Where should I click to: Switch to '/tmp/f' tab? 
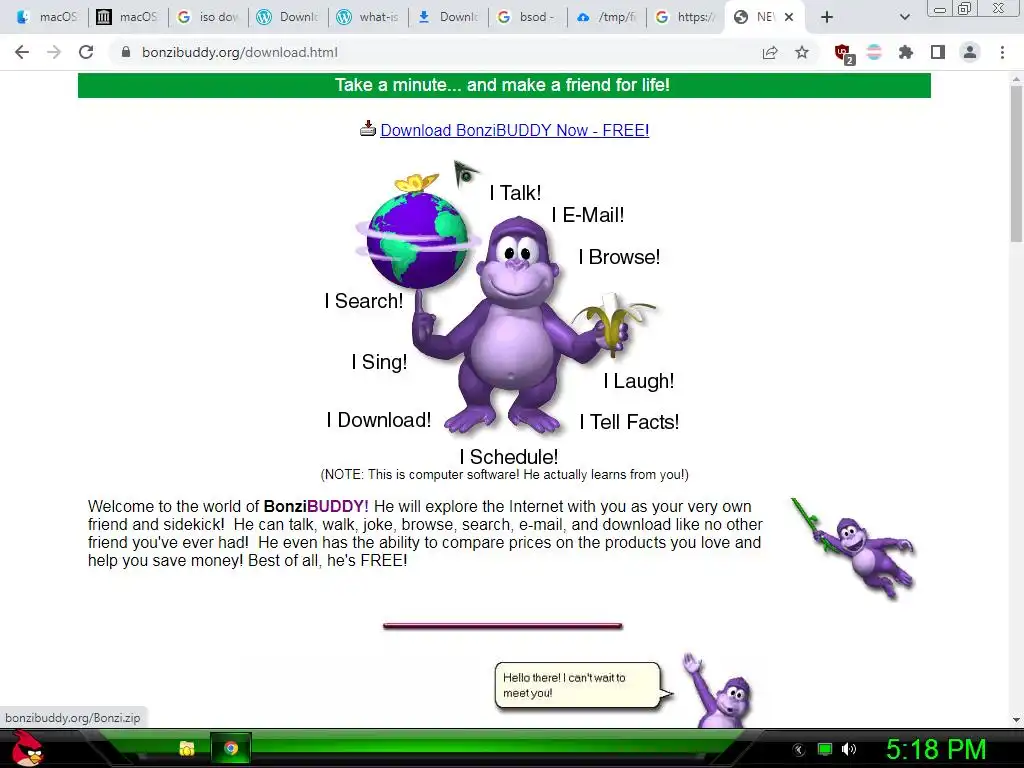[x=607, y=17]
